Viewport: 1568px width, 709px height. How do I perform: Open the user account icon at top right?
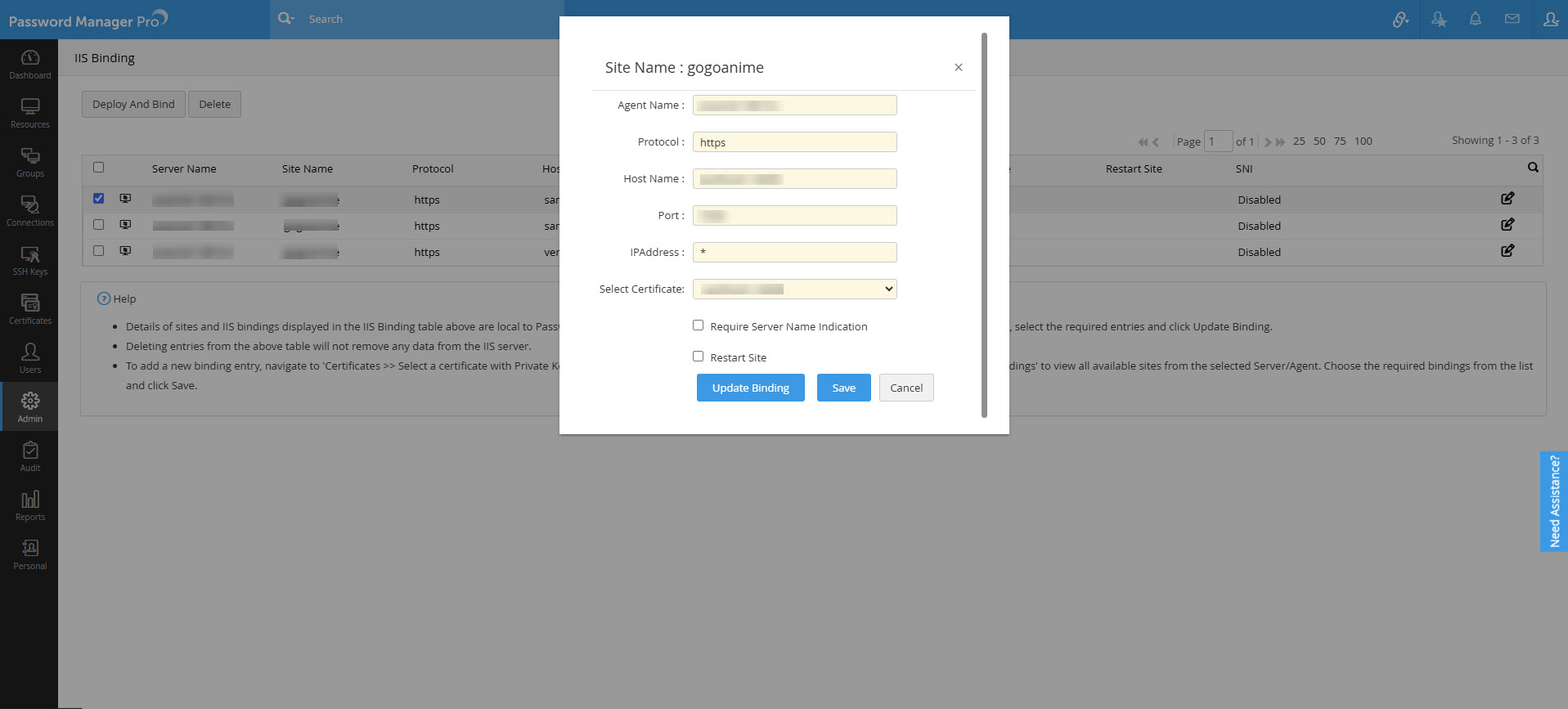pos(1550,19)
